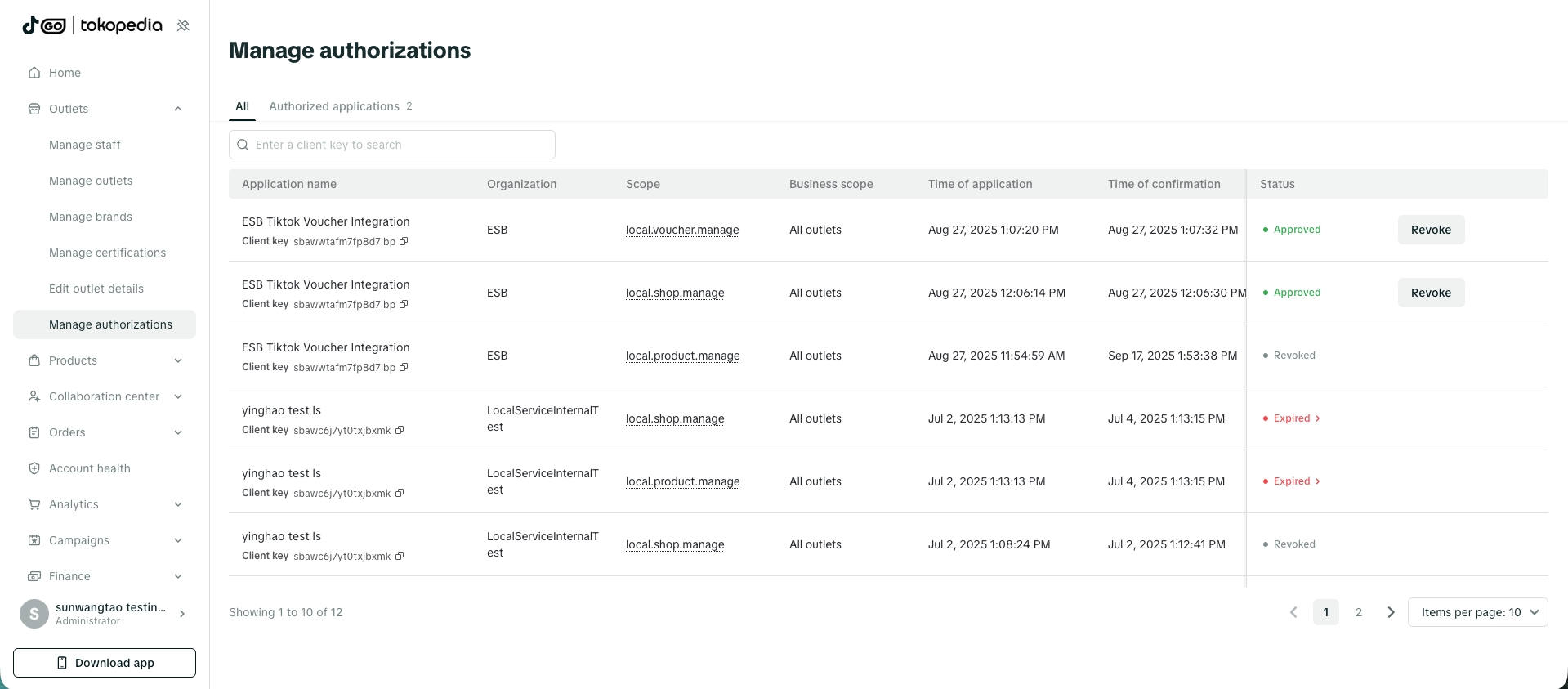Click the user avatar for sunwangtao
The image size is (1568, 689).
(x=34, y=613)
